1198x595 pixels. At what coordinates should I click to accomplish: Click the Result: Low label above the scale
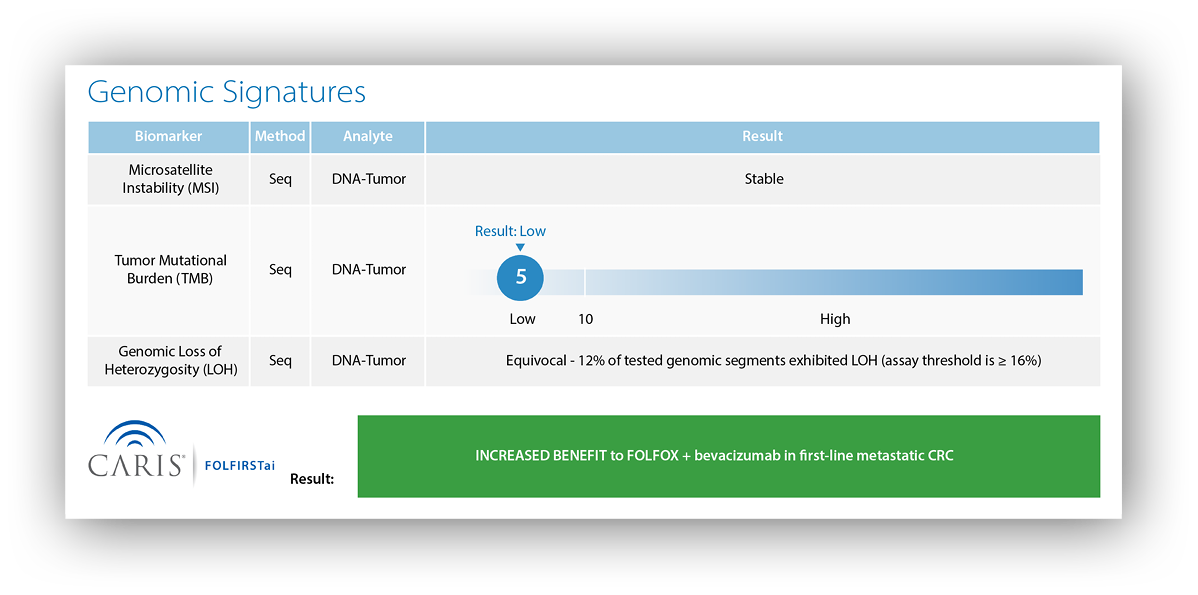click(x=510, y=231)
